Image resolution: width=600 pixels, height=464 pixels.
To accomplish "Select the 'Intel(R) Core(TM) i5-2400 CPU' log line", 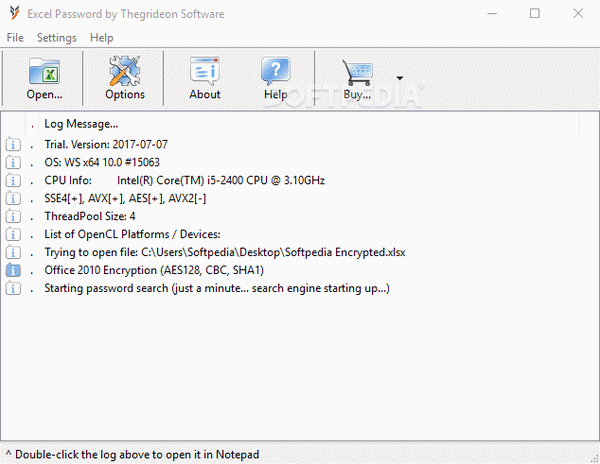I will click(x=184, y=180).
